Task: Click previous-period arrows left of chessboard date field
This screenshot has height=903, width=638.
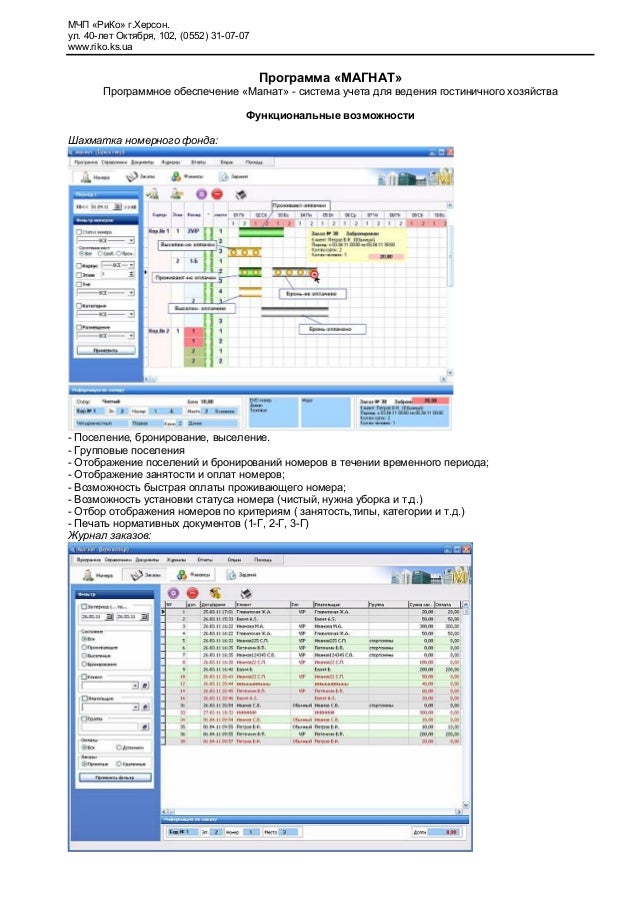Action: (81, 207)
